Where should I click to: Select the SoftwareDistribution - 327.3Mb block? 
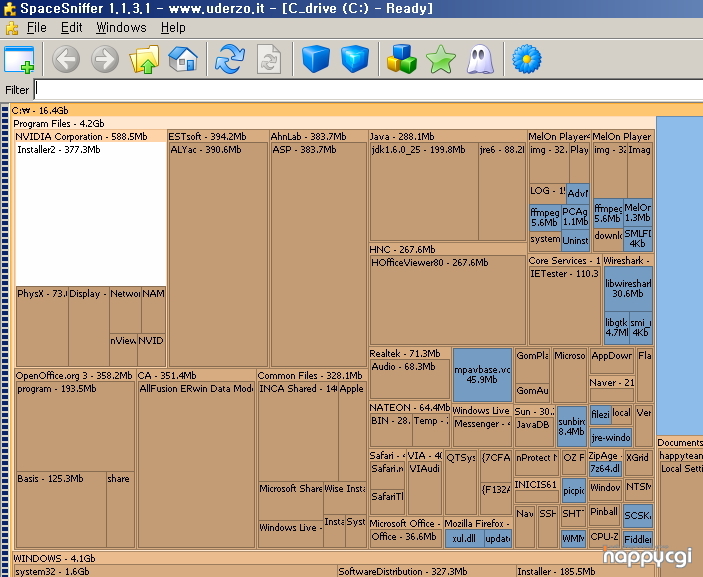point(425,571)
